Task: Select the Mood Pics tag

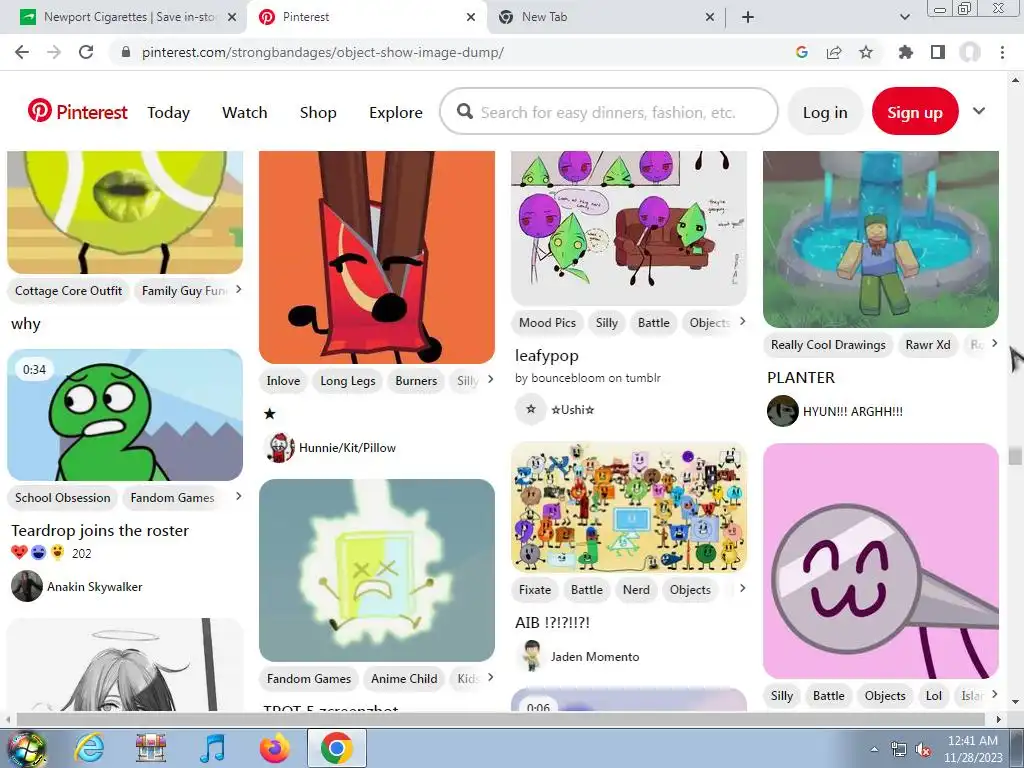Action: point(547,323)
